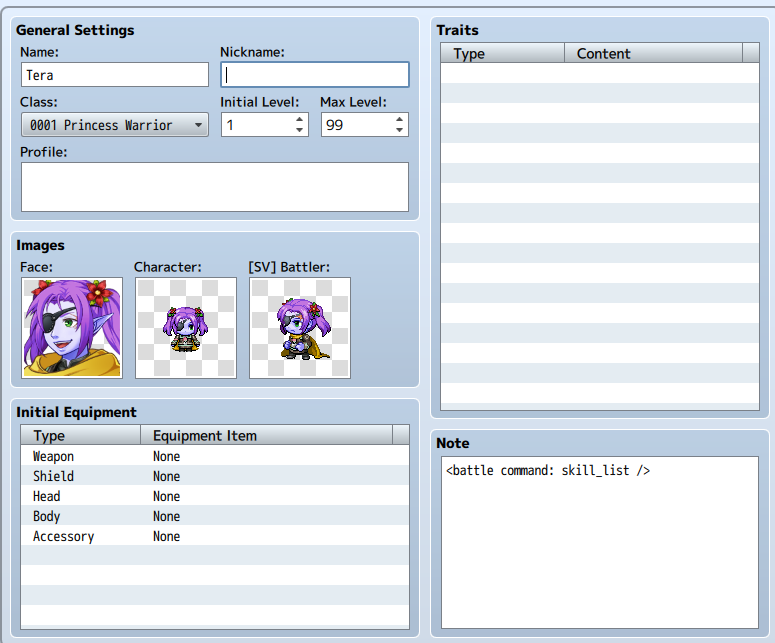This screenshot has height=643, width=775.
Task: Select the Body equipment row
Action: pyautogui.click(x=215, y=516)
